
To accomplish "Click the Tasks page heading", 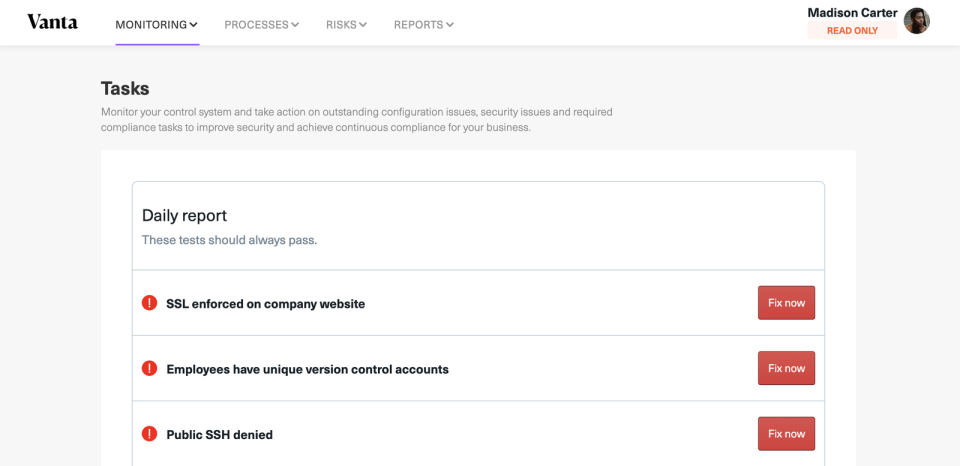I will pos(125,88).
